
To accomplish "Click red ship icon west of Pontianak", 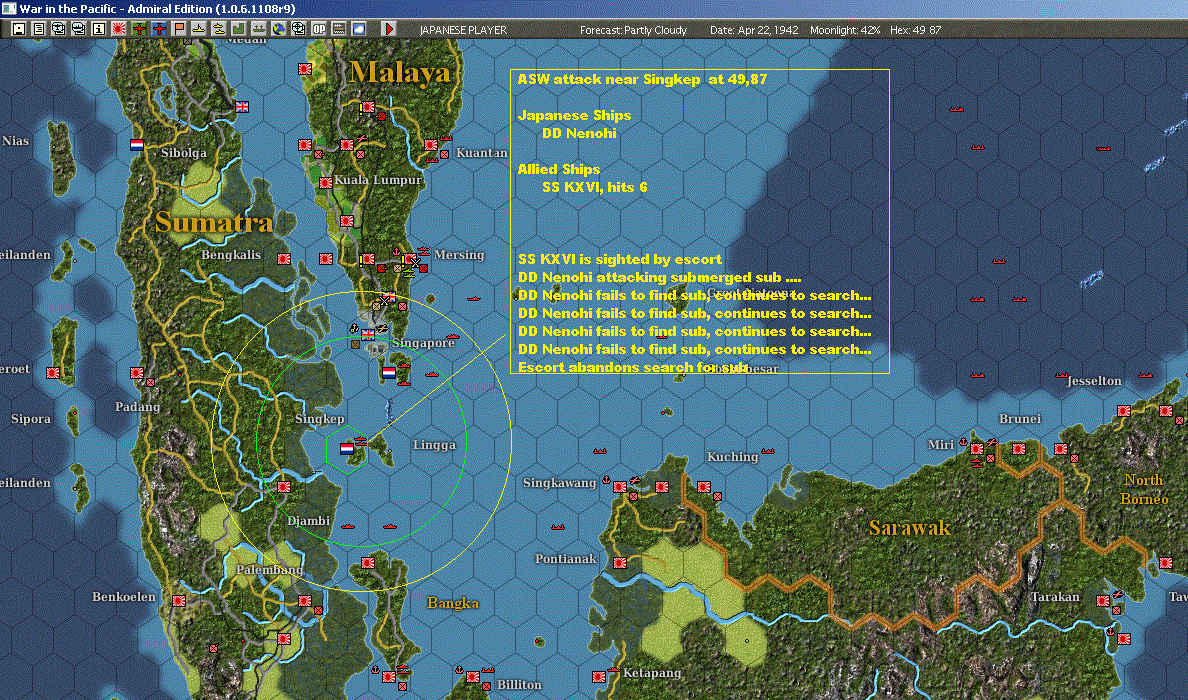I will pyautogui.click(x=558, y=527).
